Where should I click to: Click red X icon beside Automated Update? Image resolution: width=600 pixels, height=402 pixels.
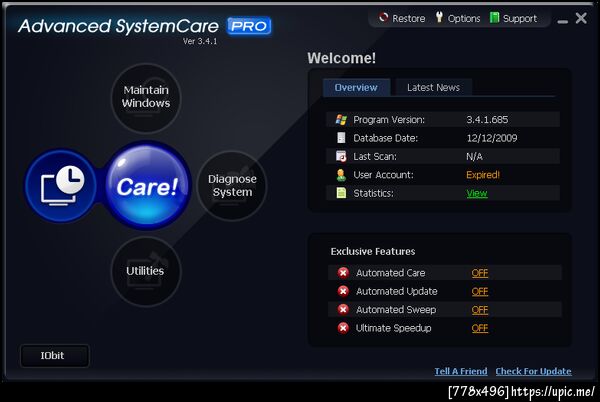(x=343, y=291)
